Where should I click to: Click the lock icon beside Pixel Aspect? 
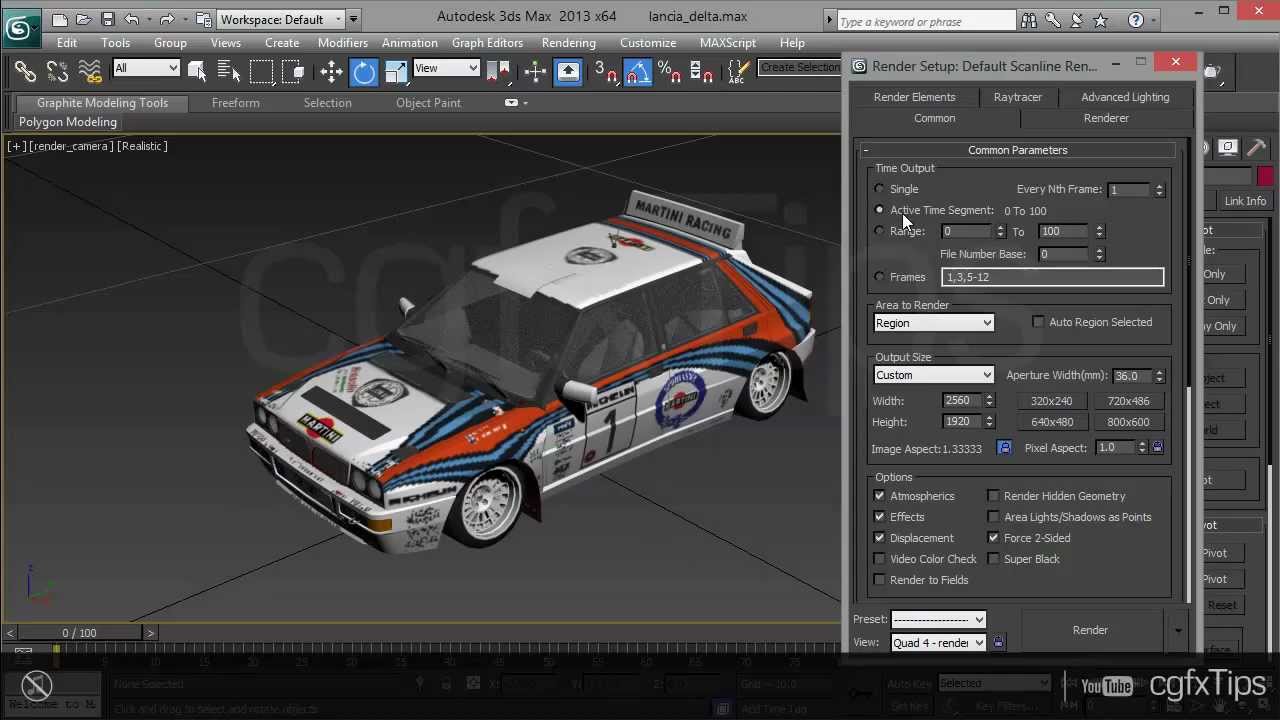pyautogui.click(x=1157, y=448)
